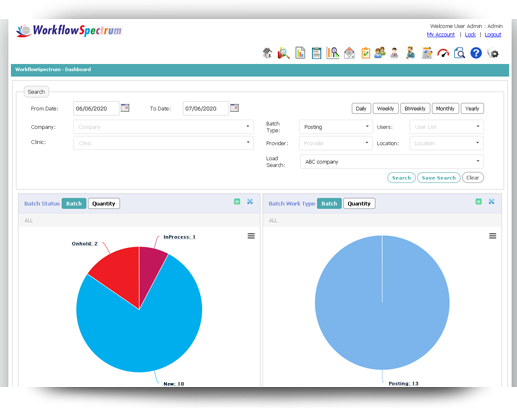Open the To Date calendar picker
This screenshot has height=413, width=517.
click(235, 108)
